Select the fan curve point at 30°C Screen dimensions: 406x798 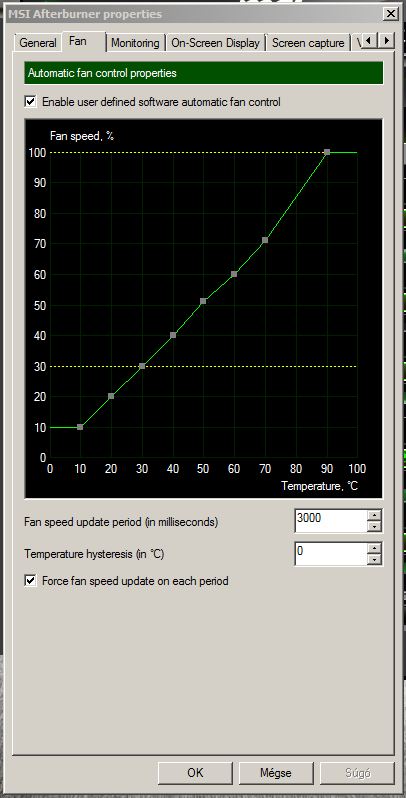coord(142,366)
